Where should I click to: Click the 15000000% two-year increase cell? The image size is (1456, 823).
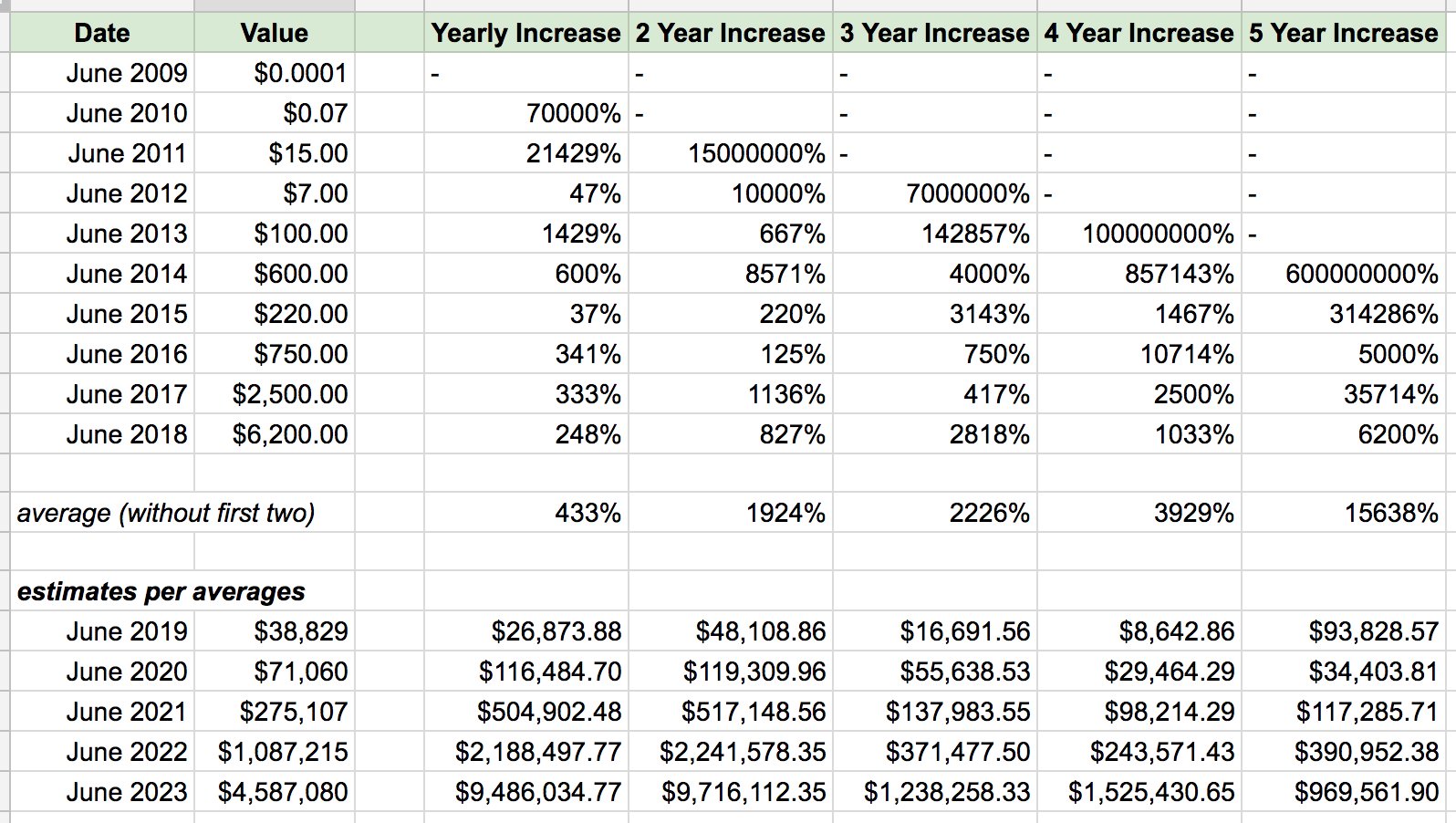731,153
